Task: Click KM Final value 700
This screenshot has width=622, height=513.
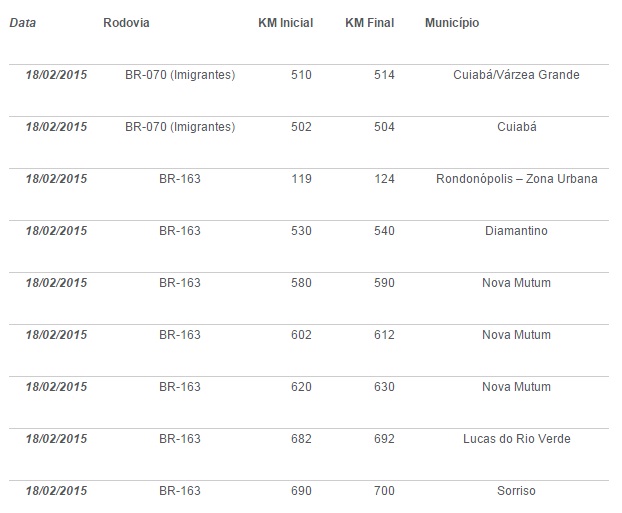Action: click(384, 491)
